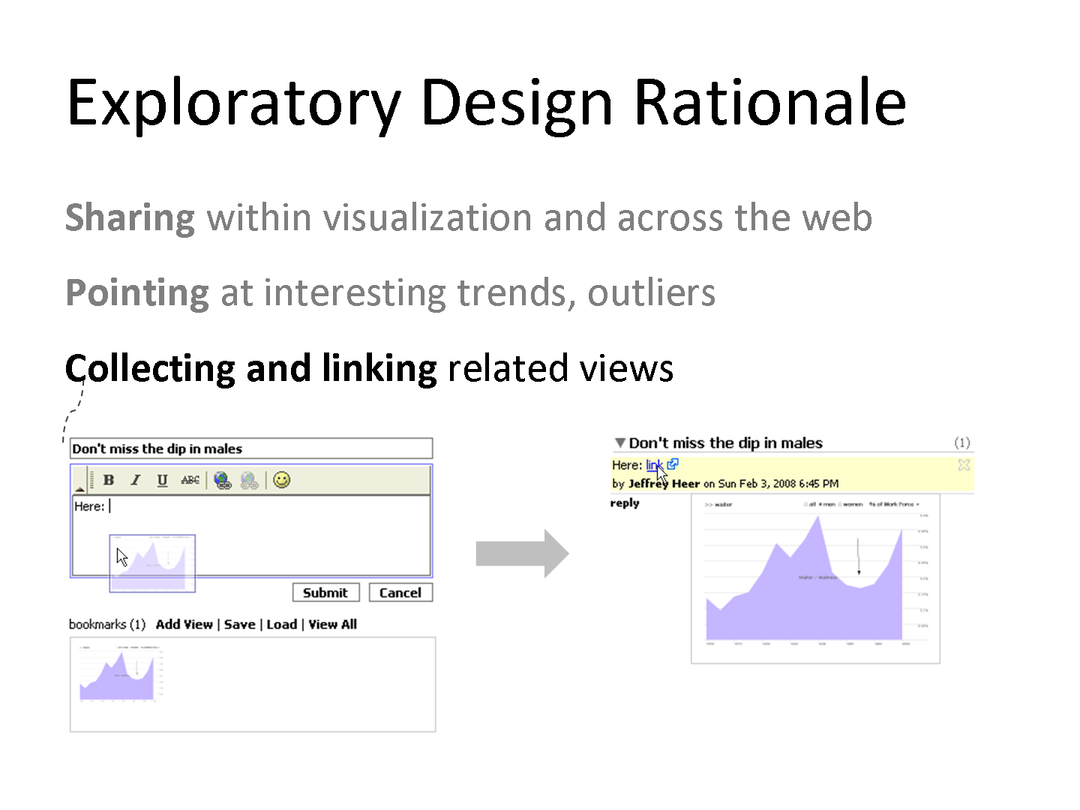Click the greyed-out remove link icon
The width and height of the screenshot is (1080, 810).
click(249, 481)
